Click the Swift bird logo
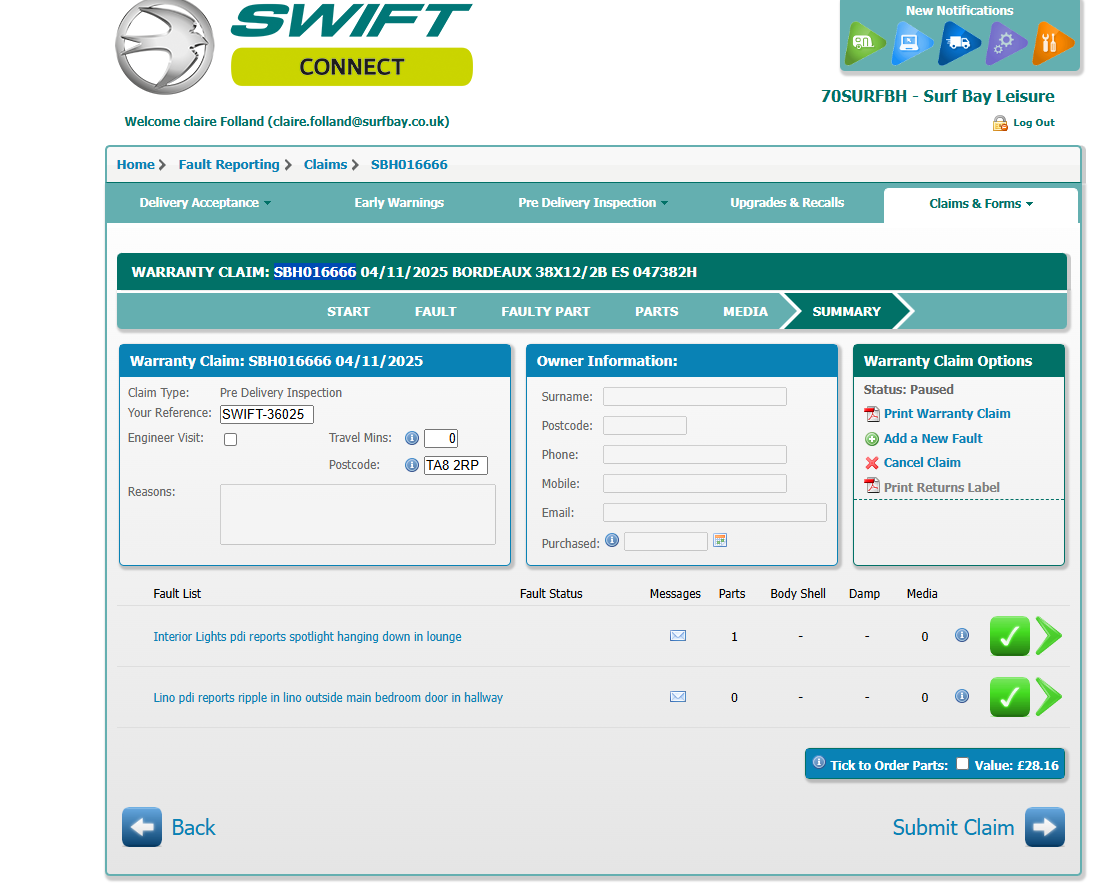This screenshot has height=890, width=1116. (x=164, y=48)
